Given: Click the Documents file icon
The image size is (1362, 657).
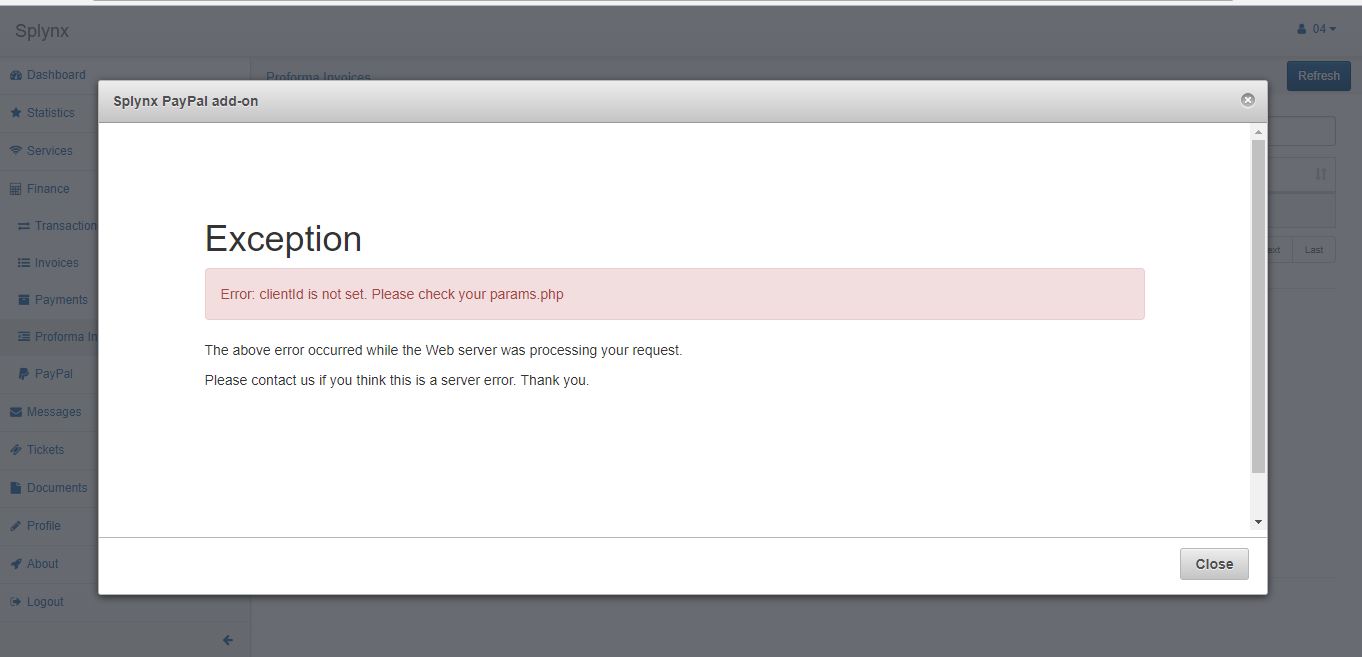Looking at the screenshot, I should coord(16,488).
